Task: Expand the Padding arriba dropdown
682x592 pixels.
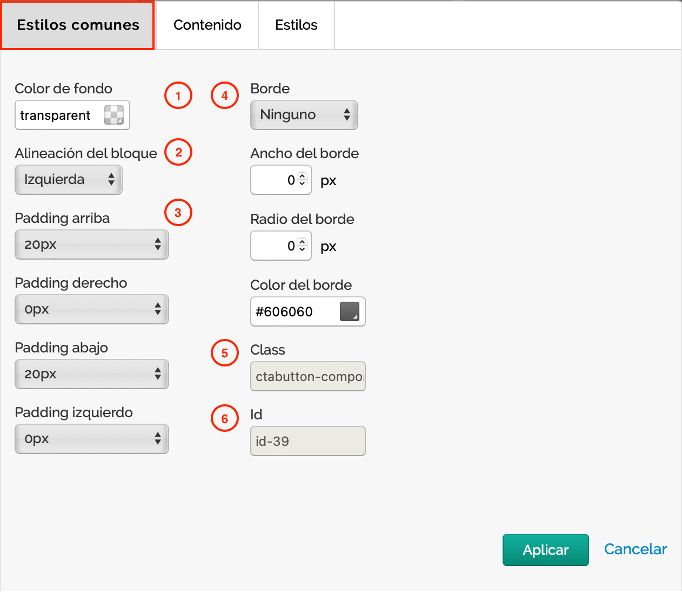Action: point(91,244)
